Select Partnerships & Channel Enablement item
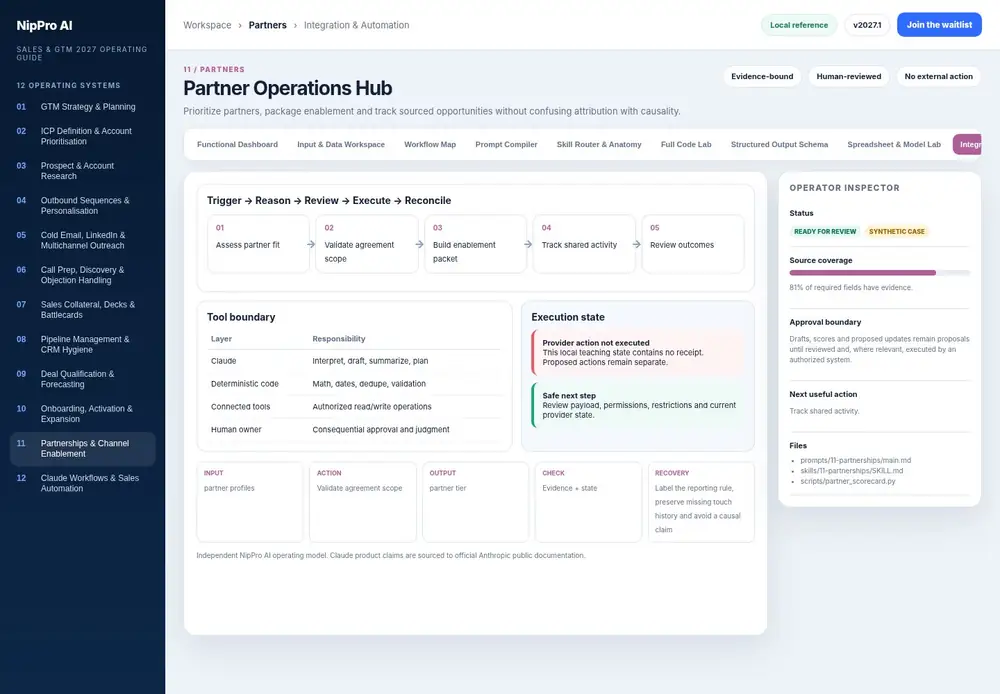1000x694 pixels. pyautogui.click(x=83, y=448)
